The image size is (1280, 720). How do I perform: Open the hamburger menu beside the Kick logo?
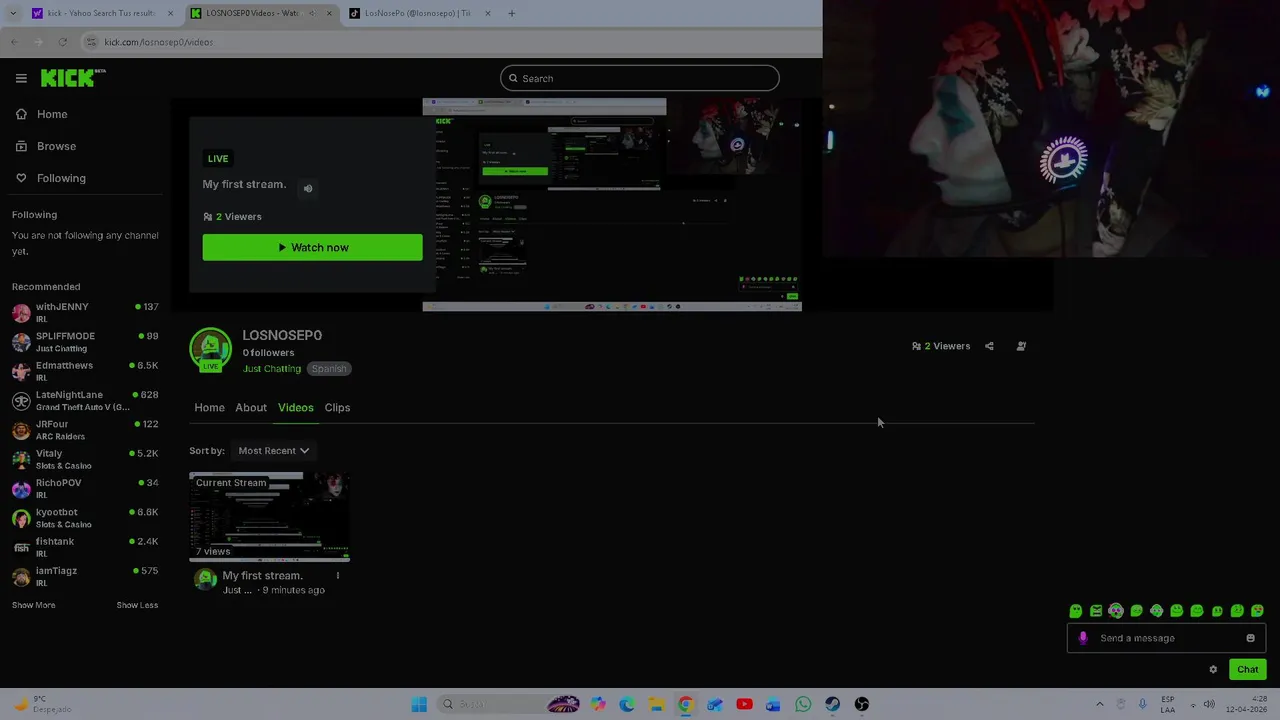click(21, 78)
